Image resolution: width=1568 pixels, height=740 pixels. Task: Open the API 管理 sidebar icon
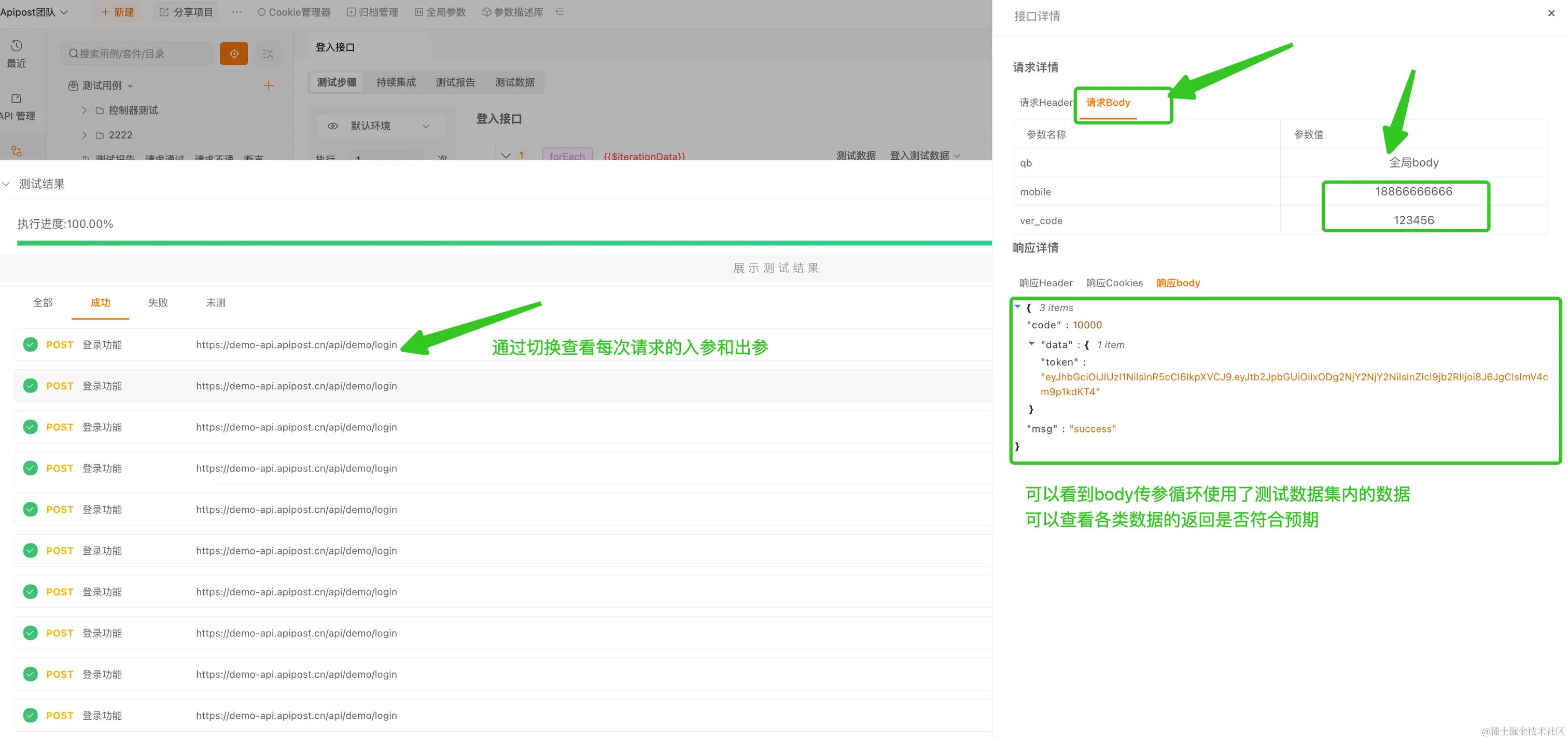pos(17,99)
